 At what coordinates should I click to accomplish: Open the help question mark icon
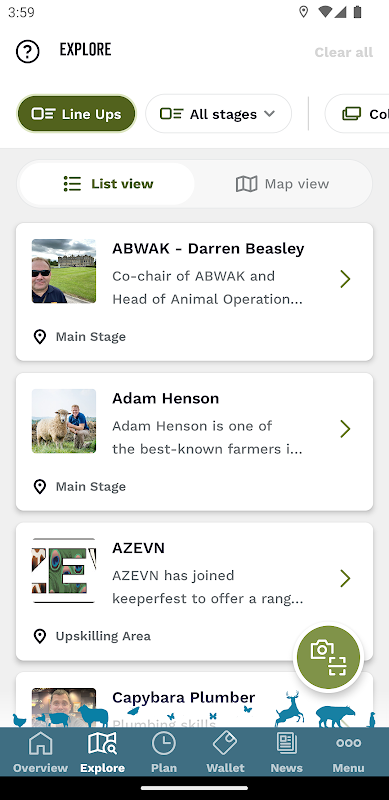[x=28, y=52]
